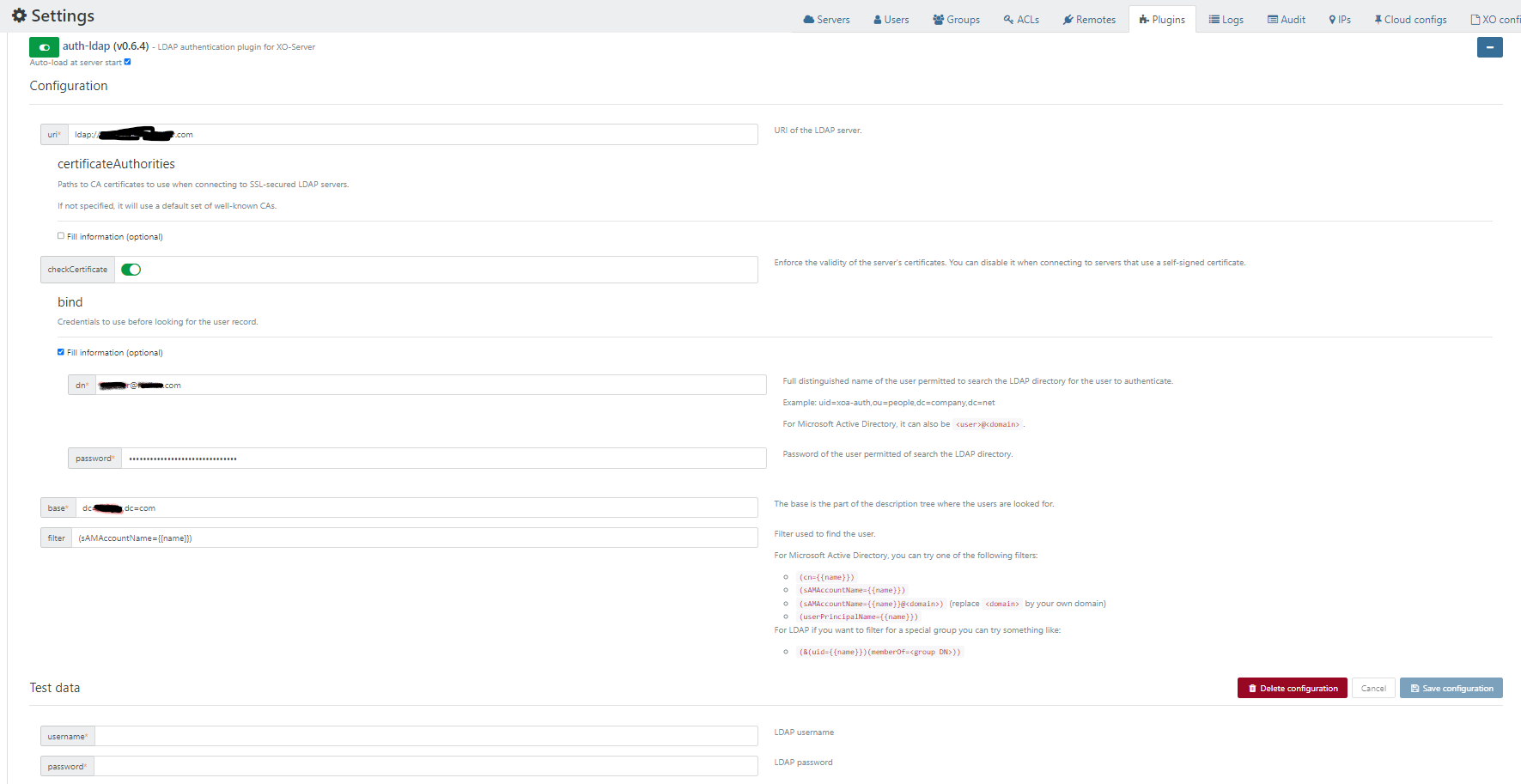Open the Cloud configs tab
1521x784 pixels.
pyautogui.click(x=1410, y=20)
